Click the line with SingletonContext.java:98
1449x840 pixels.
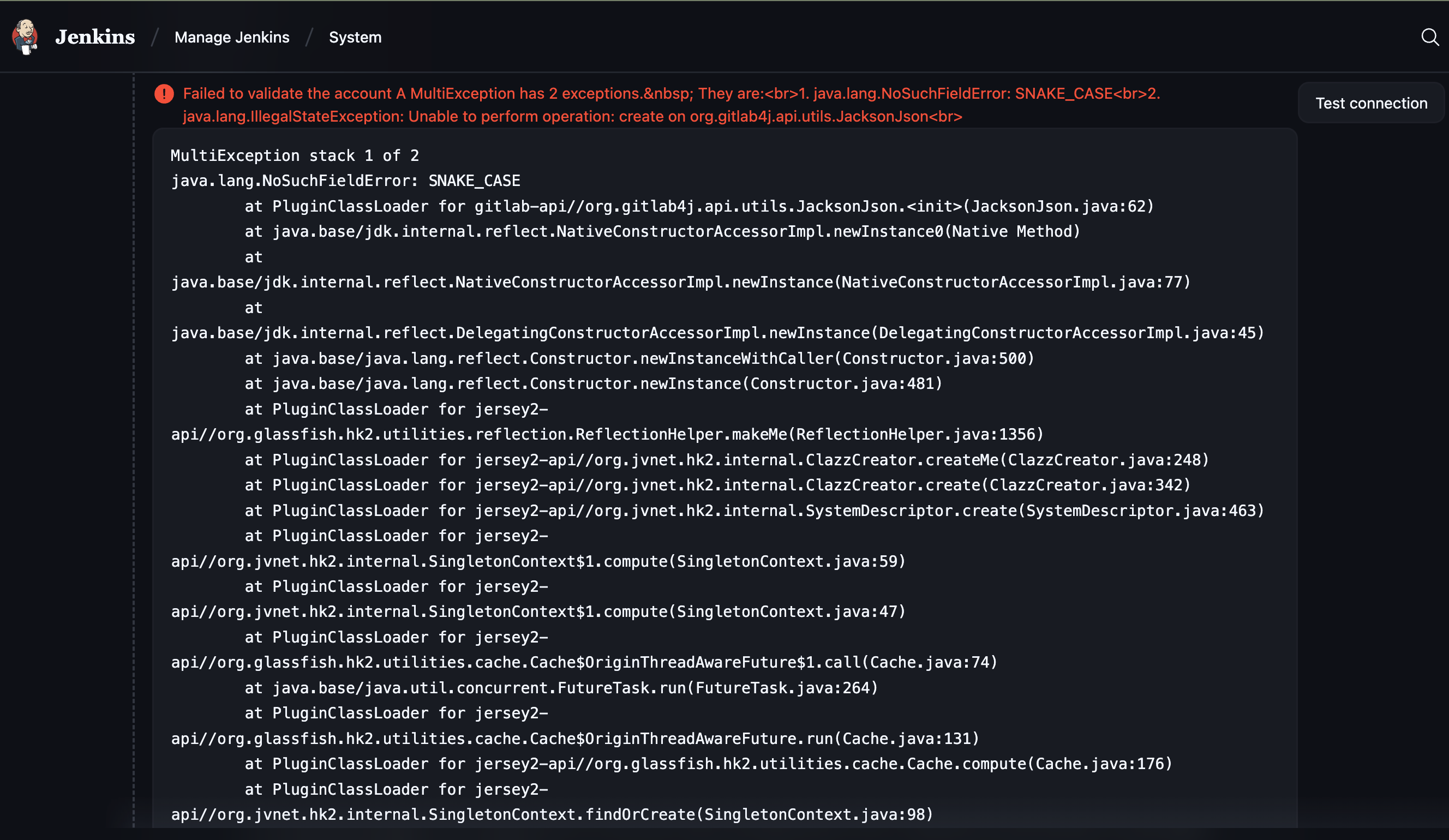click(552, 815)
